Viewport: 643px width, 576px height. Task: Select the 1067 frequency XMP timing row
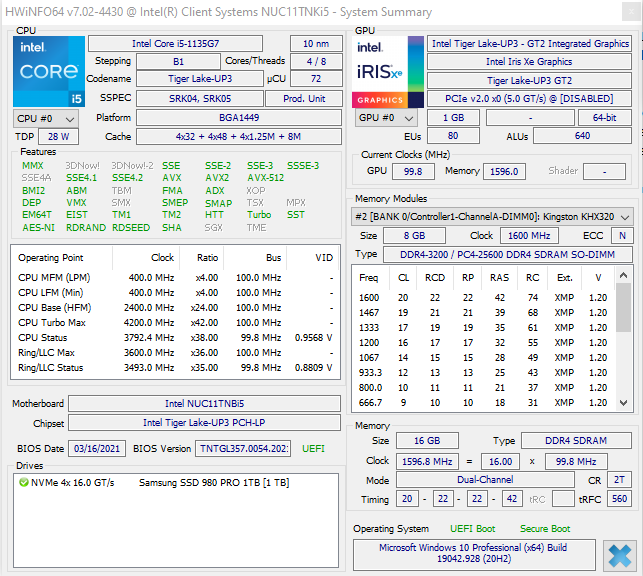click(483, 358)
